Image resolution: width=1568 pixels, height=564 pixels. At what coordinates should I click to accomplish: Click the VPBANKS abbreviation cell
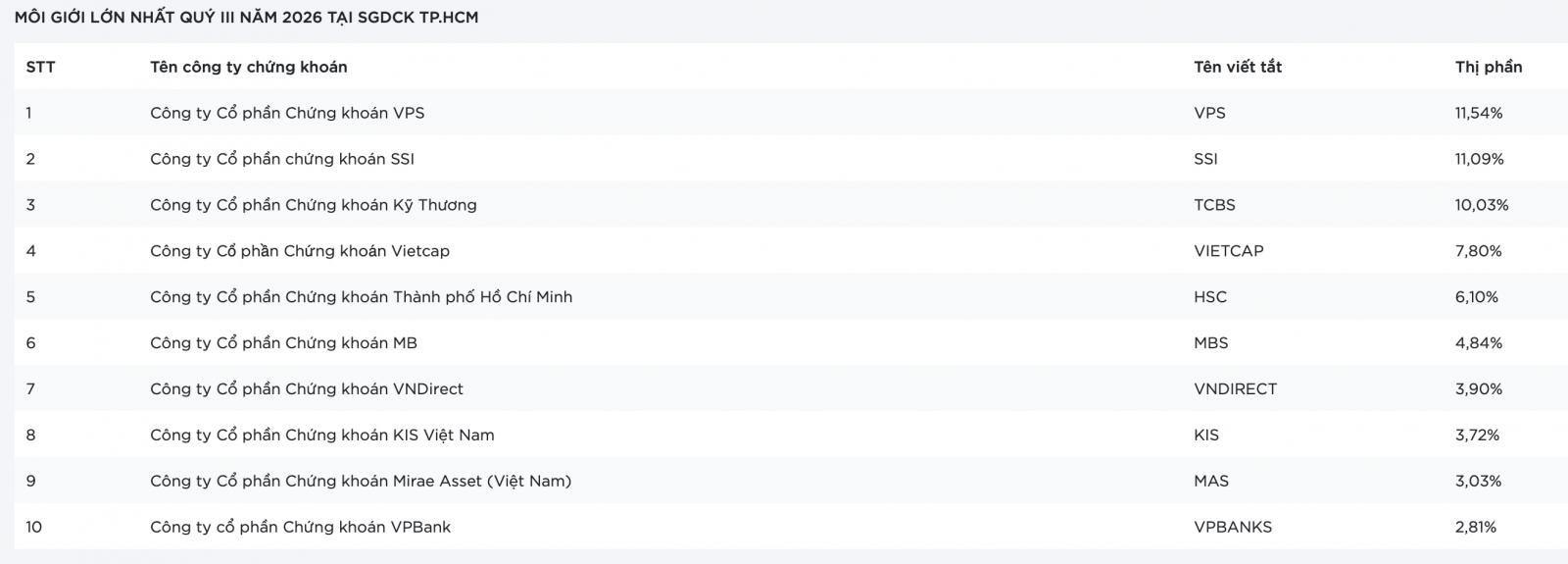pos(1233,527)
